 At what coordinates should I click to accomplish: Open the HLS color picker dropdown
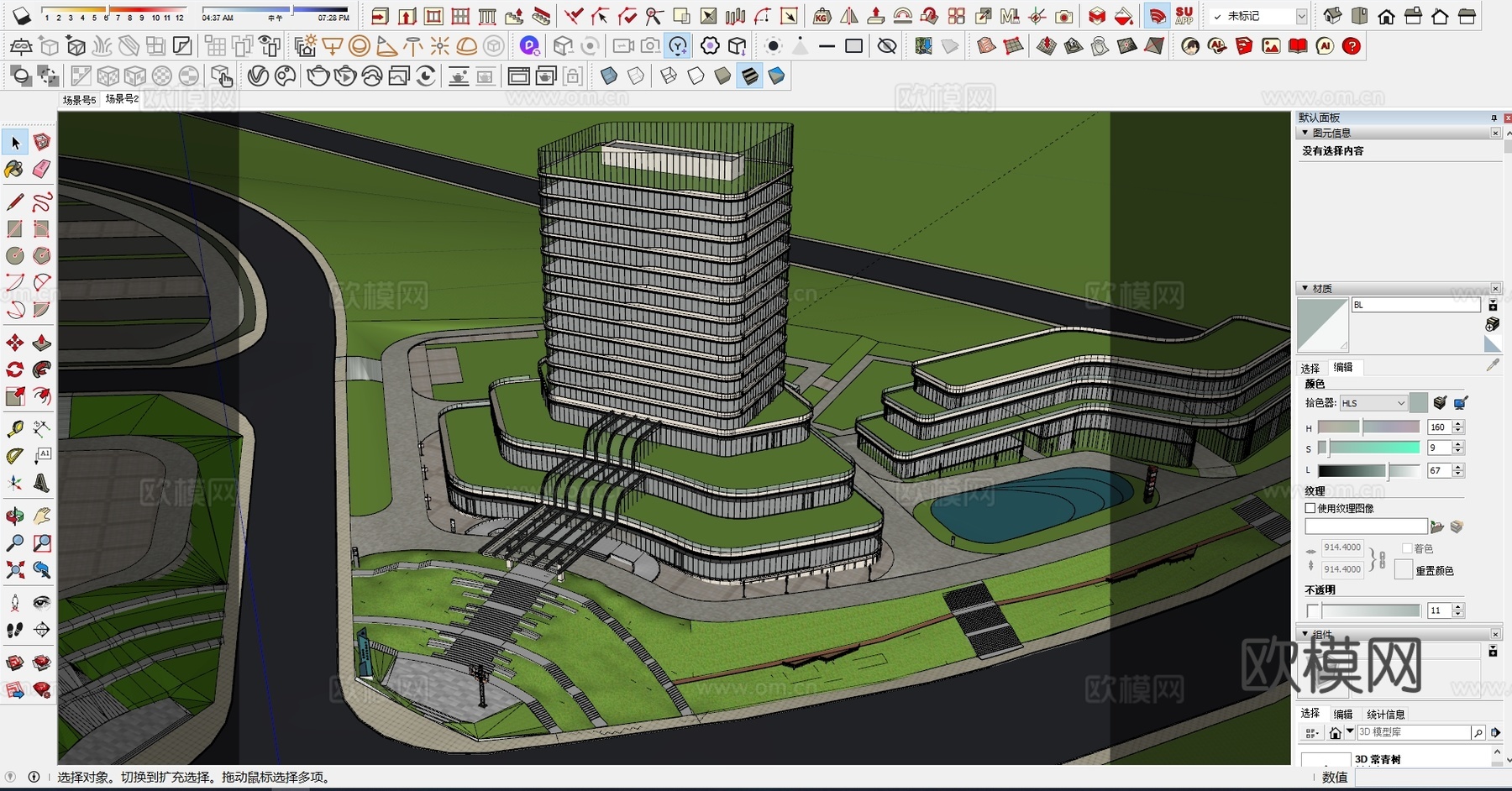coord(1373,403)
